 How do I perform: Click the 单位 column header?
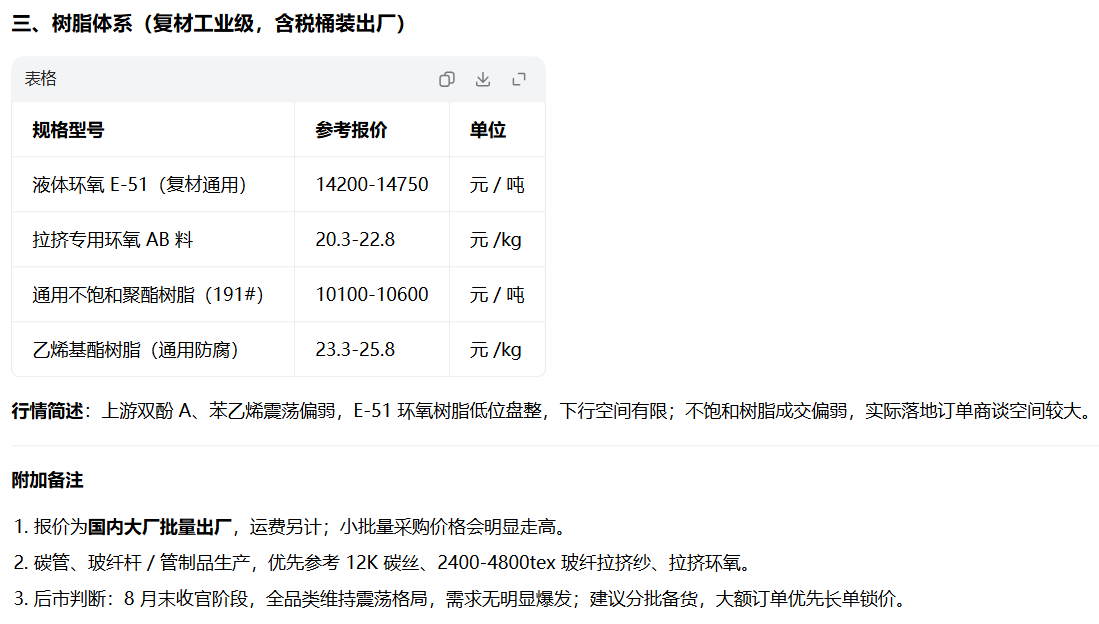coord(488,130)
